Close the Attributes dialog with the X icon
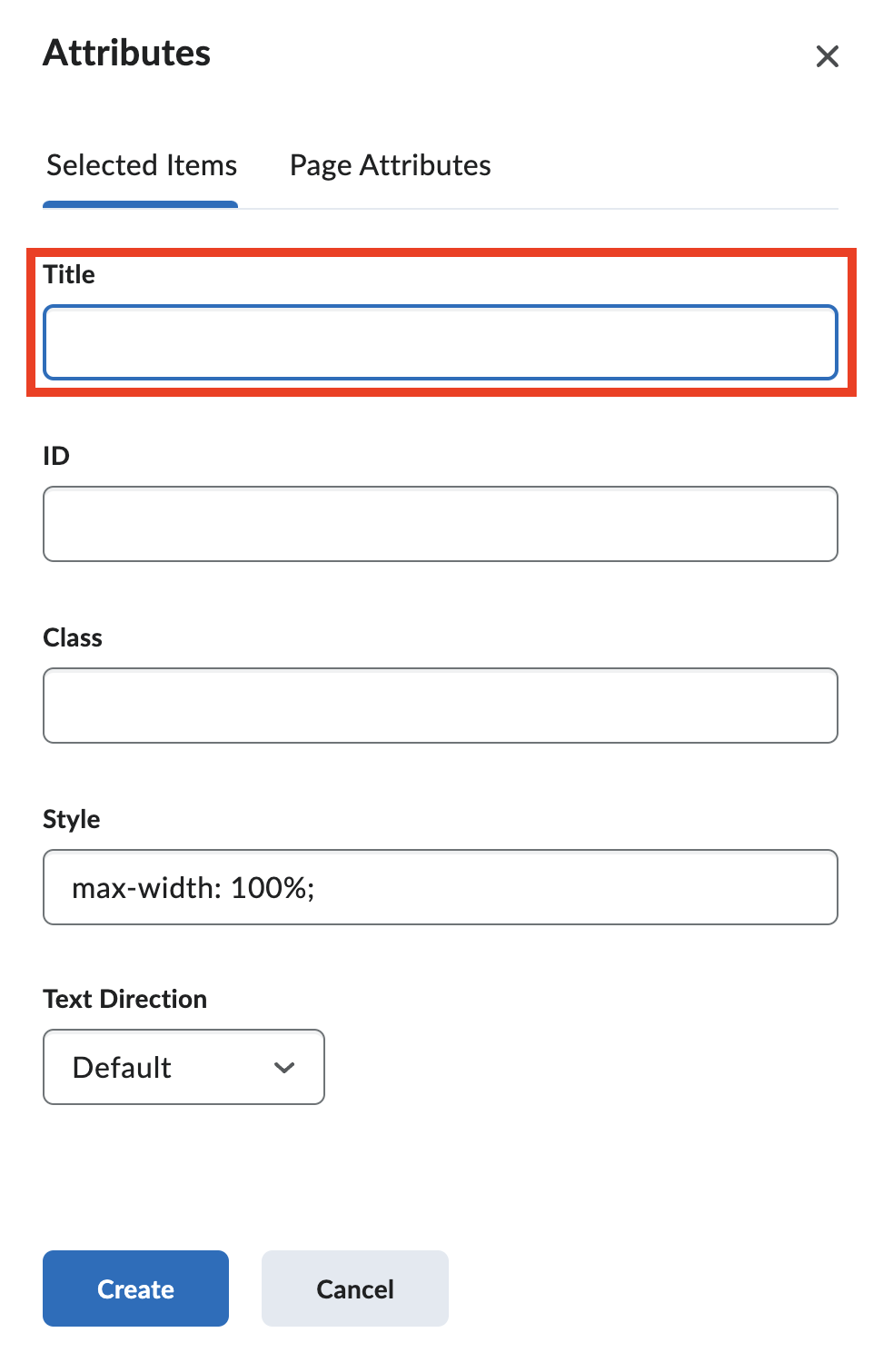The height and width of the screenshot is (1372, 883). (x=827, y=56)
